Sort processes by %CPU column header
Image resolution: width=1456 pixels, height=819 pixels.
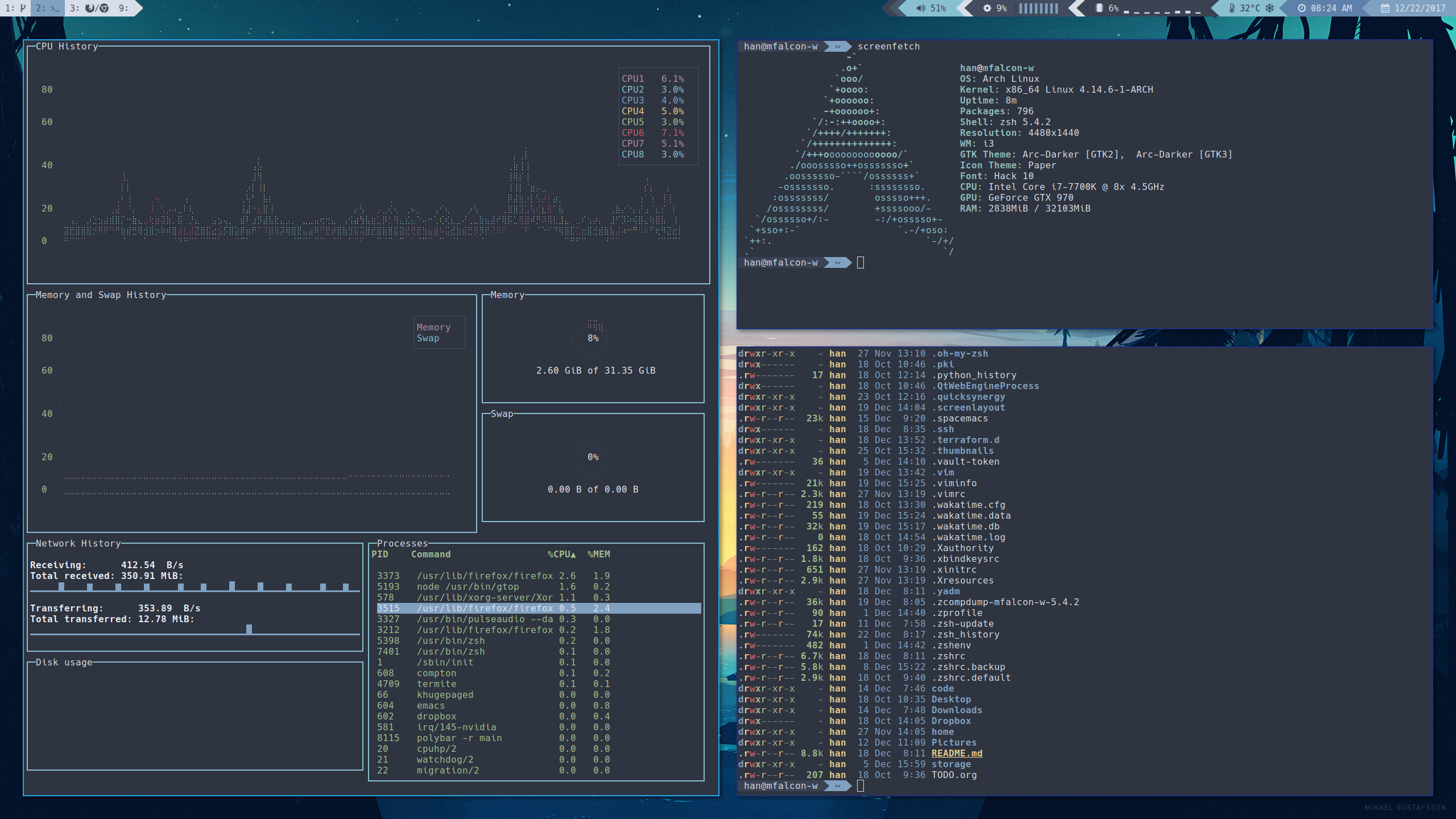pos(561,554)
